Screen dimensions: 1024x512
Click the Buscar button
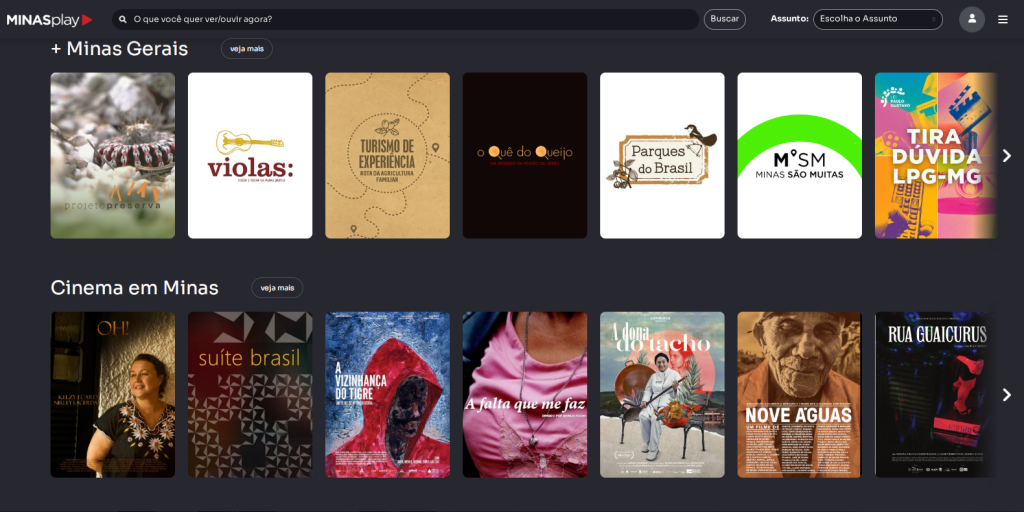coord(724,19)
